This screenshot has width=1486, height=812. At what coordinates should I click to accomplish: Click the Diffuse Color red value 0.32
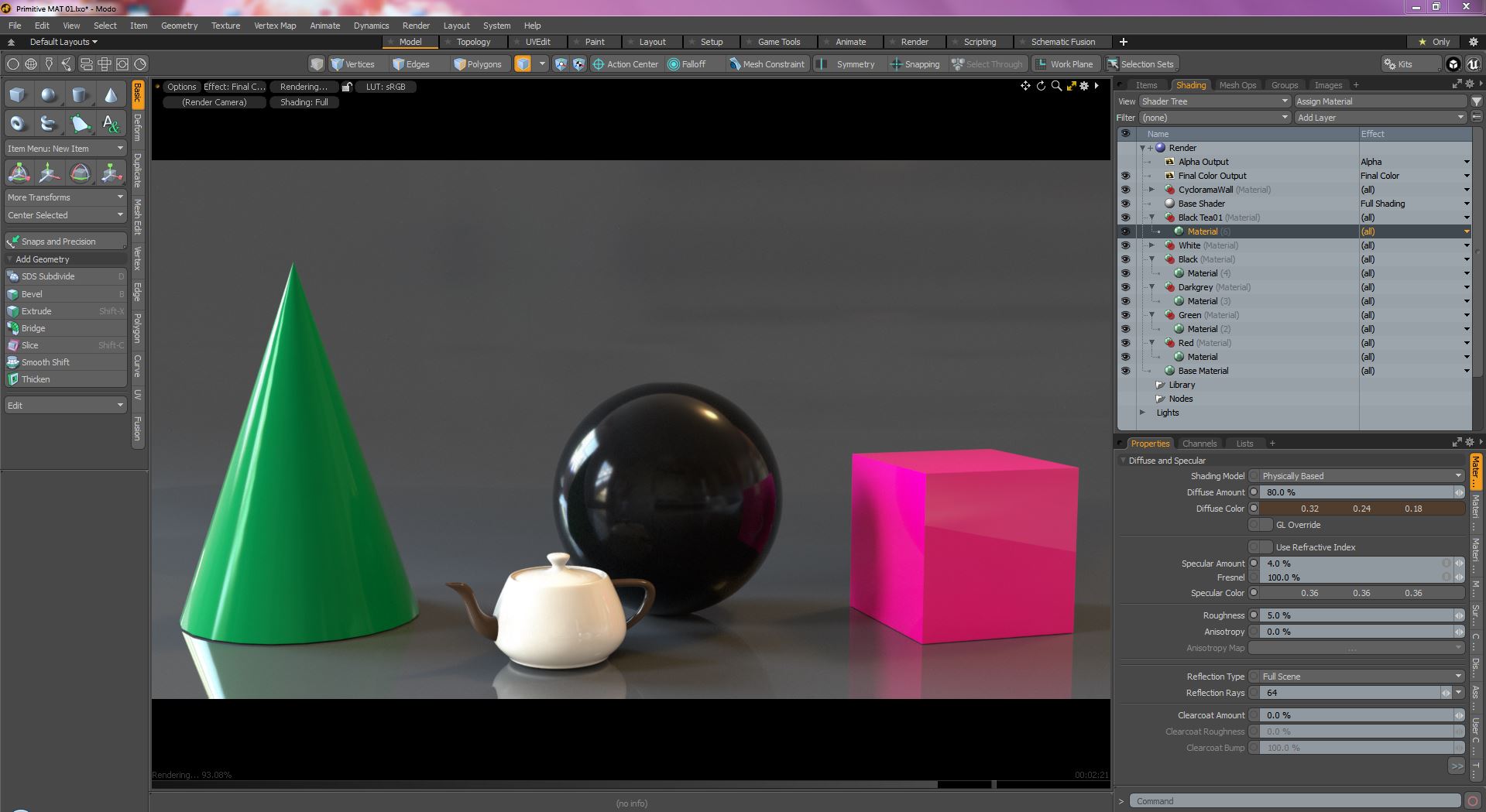click(x=1309, y=509)
